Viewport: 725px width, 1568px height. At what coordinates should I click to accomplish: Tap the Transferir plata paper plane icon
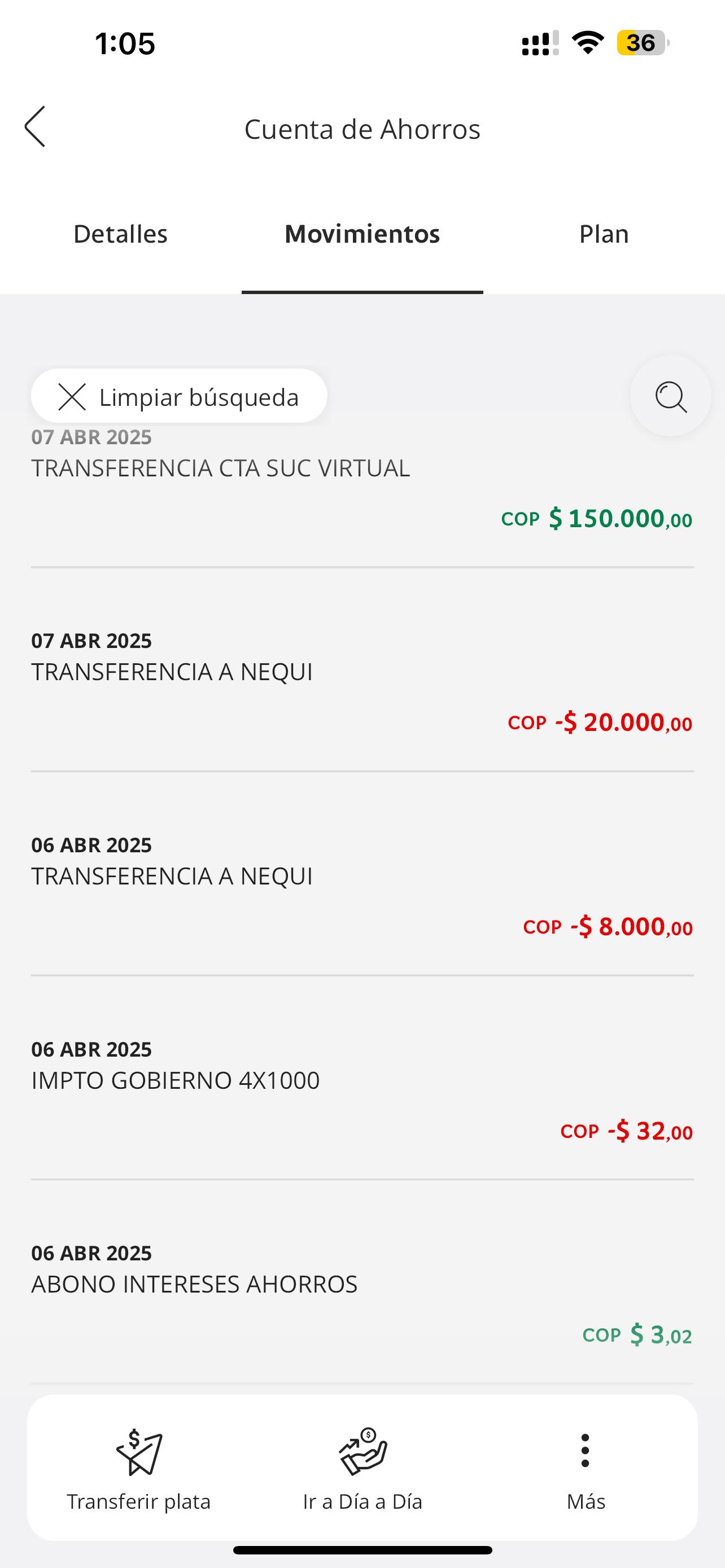[x=139, y=1452]
